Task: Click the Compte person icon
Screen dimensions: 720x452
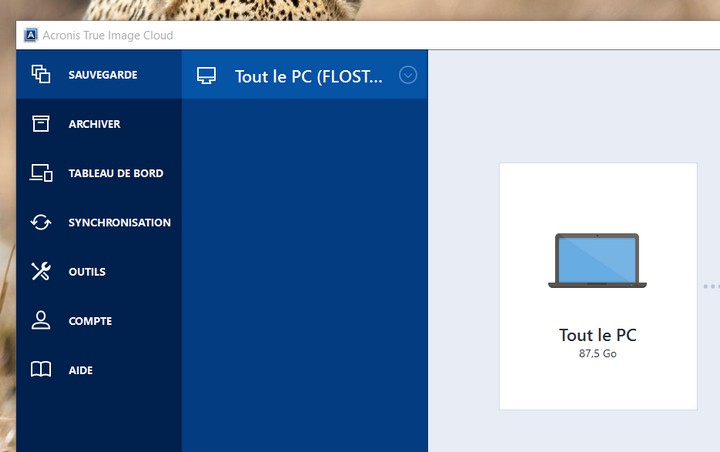Action: point(41,320)
